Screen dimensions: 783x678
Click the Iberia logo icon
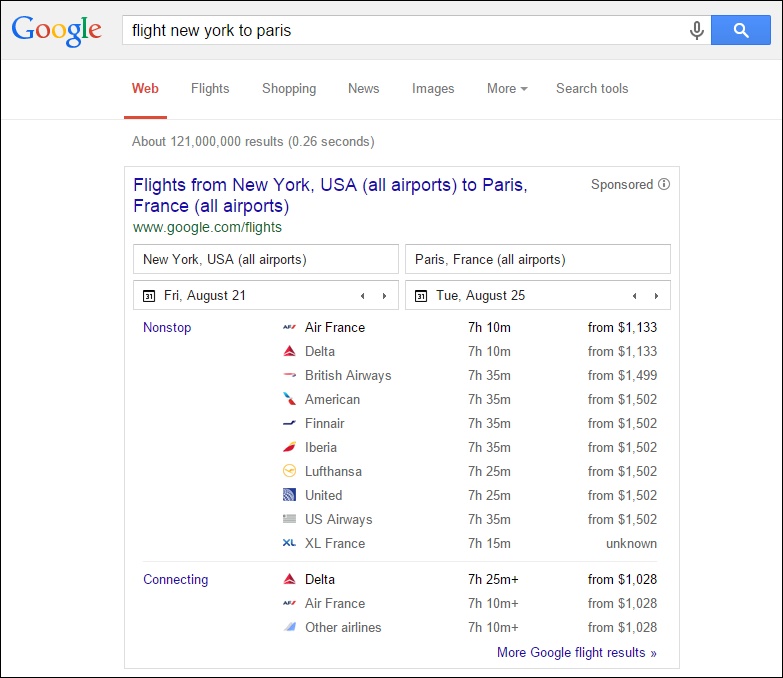tap(289, 447)
